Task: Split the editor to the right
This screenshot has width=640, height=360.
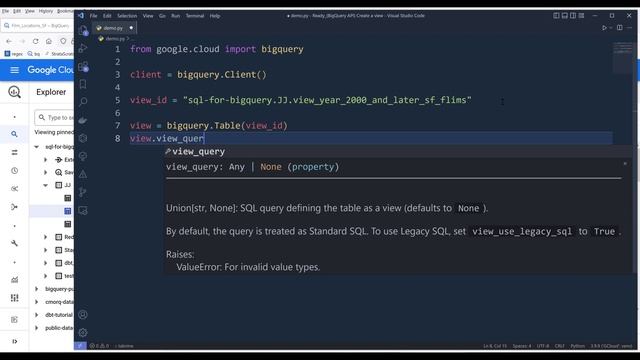Action: [x=620, y=28]
